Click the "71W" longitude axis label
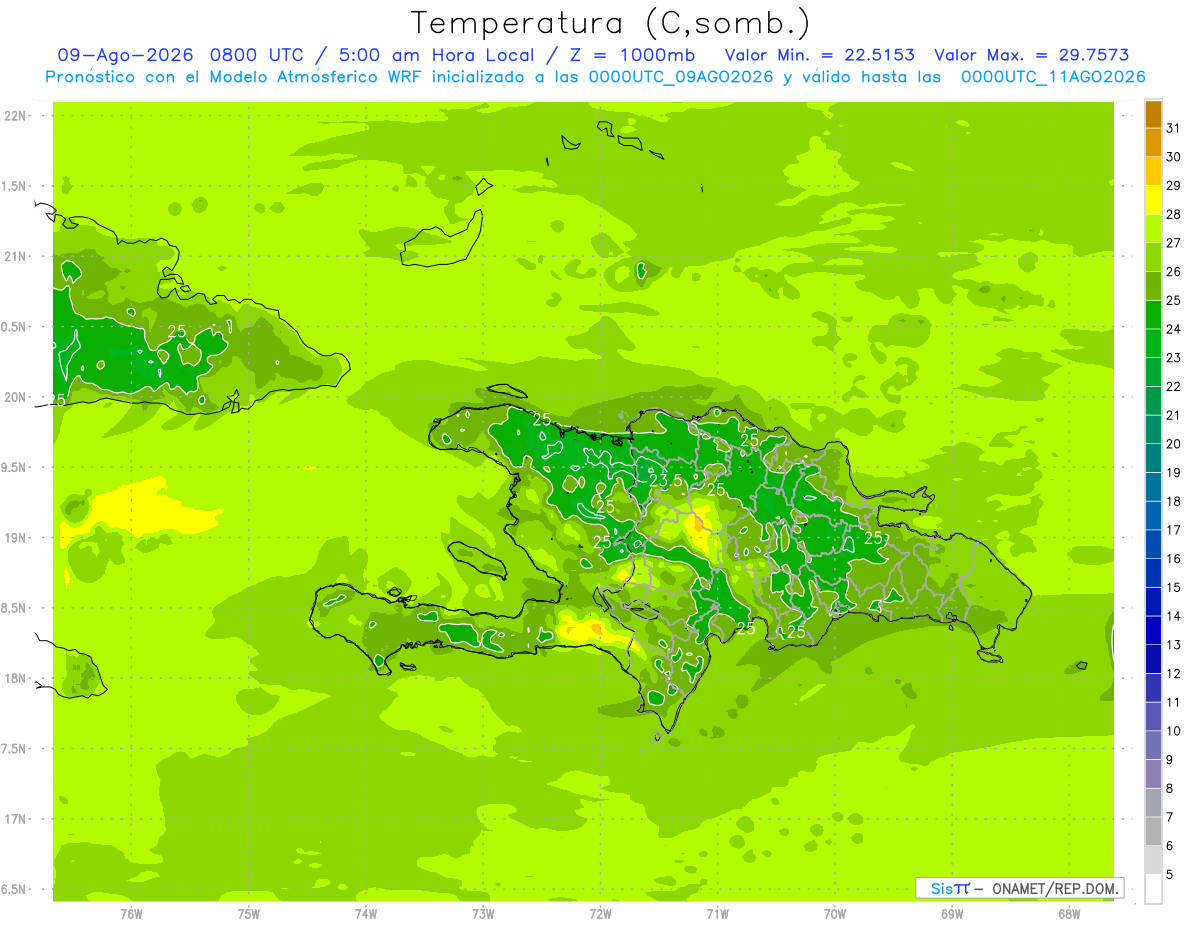Screen dimensions: 1200x927 (x=717, y=914)
